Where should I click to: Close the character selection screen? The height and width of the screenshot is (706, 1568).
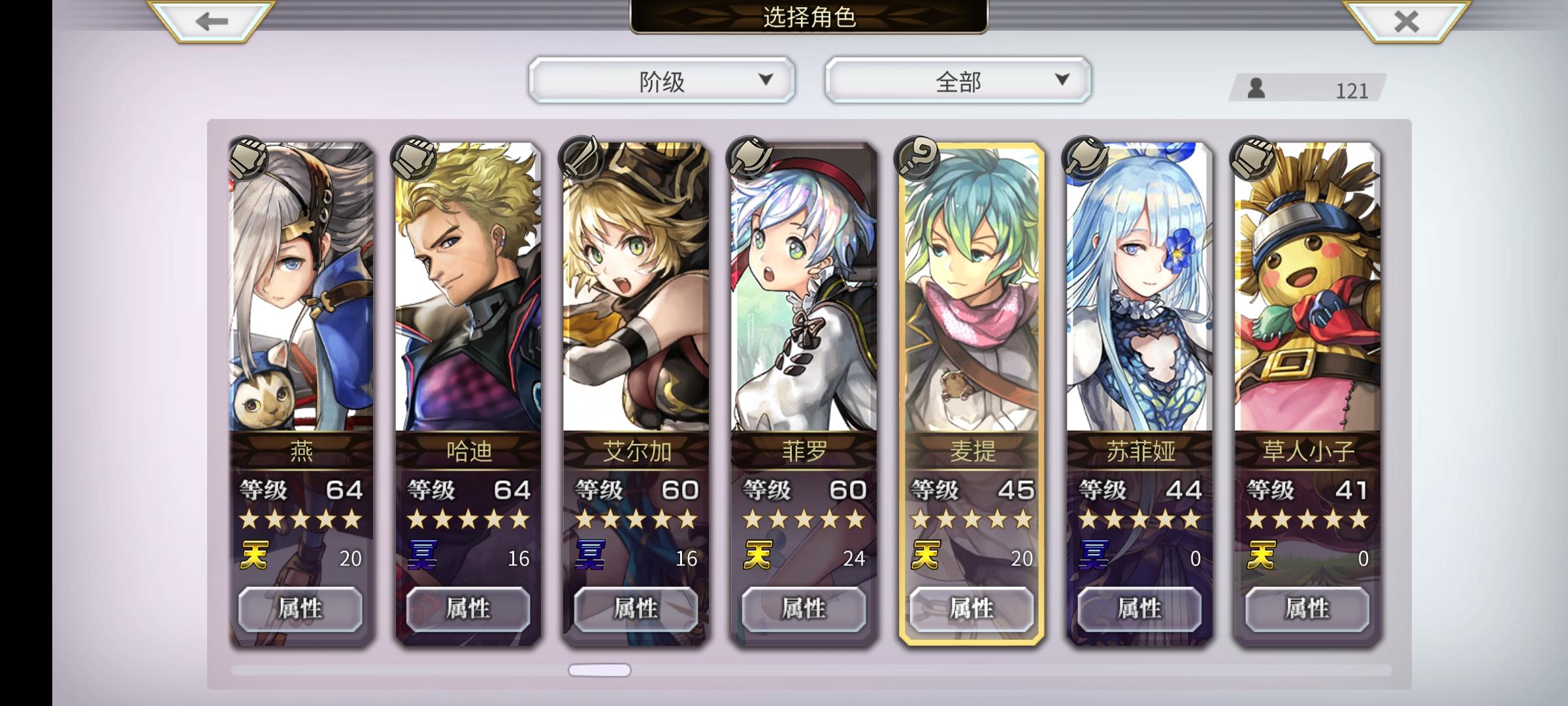coord(1406,21)
